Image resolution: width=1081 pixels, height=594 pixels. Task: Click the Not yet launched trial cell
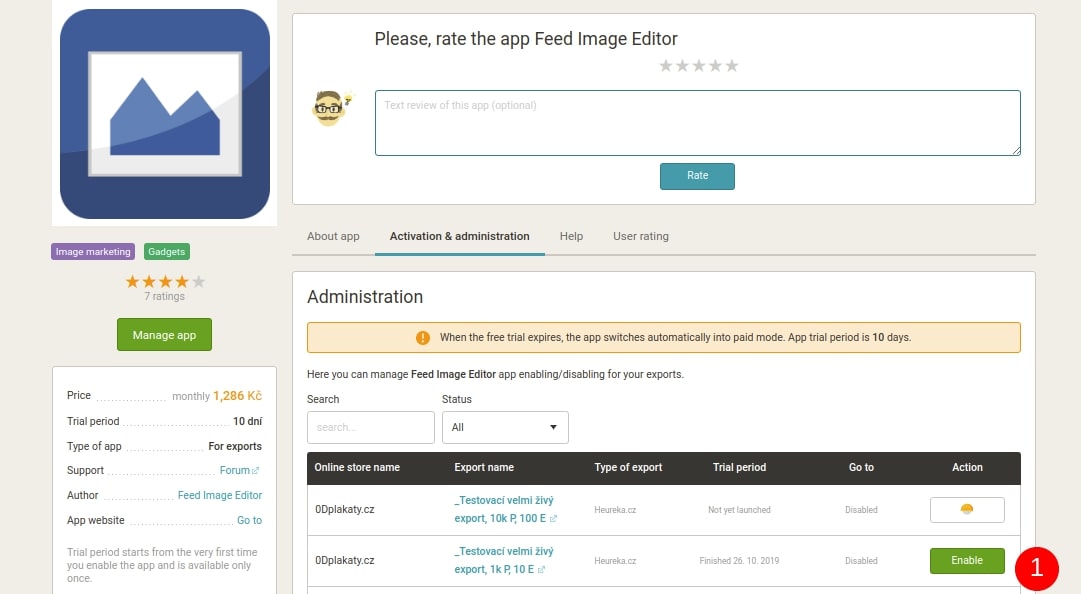(x=739, y=510)
